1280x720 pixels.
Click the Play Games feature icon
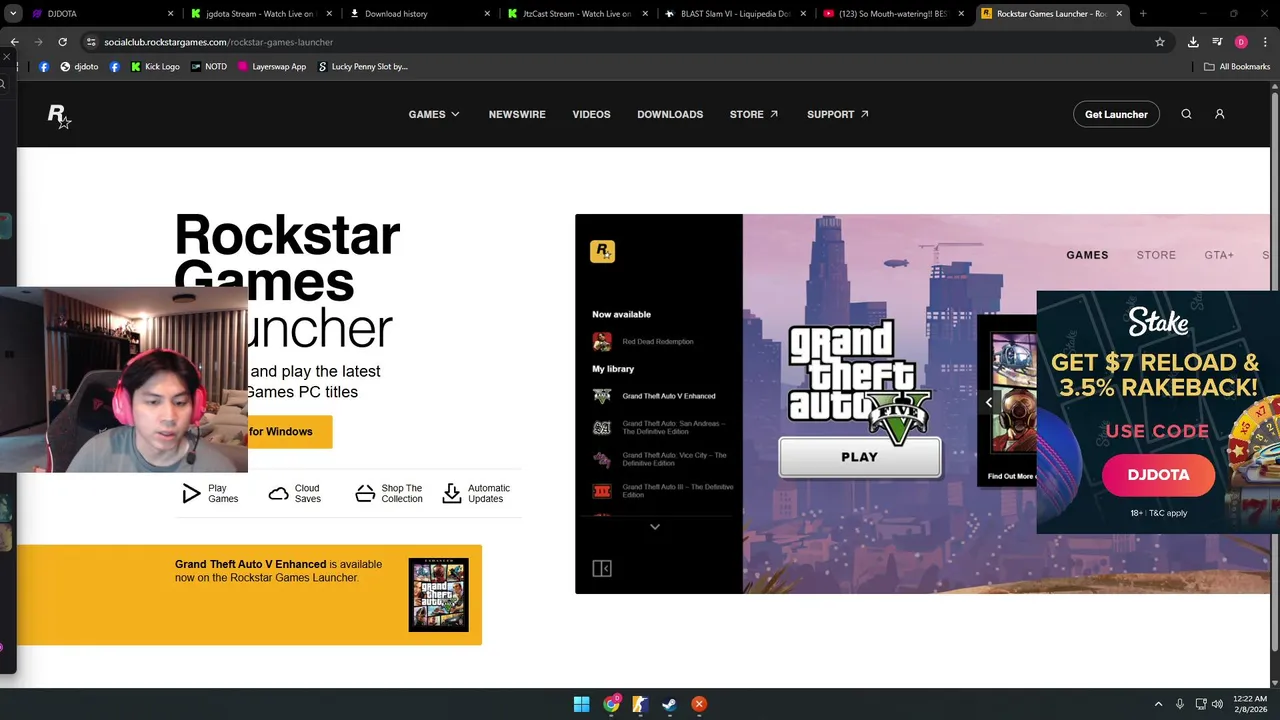click(191, 493)
